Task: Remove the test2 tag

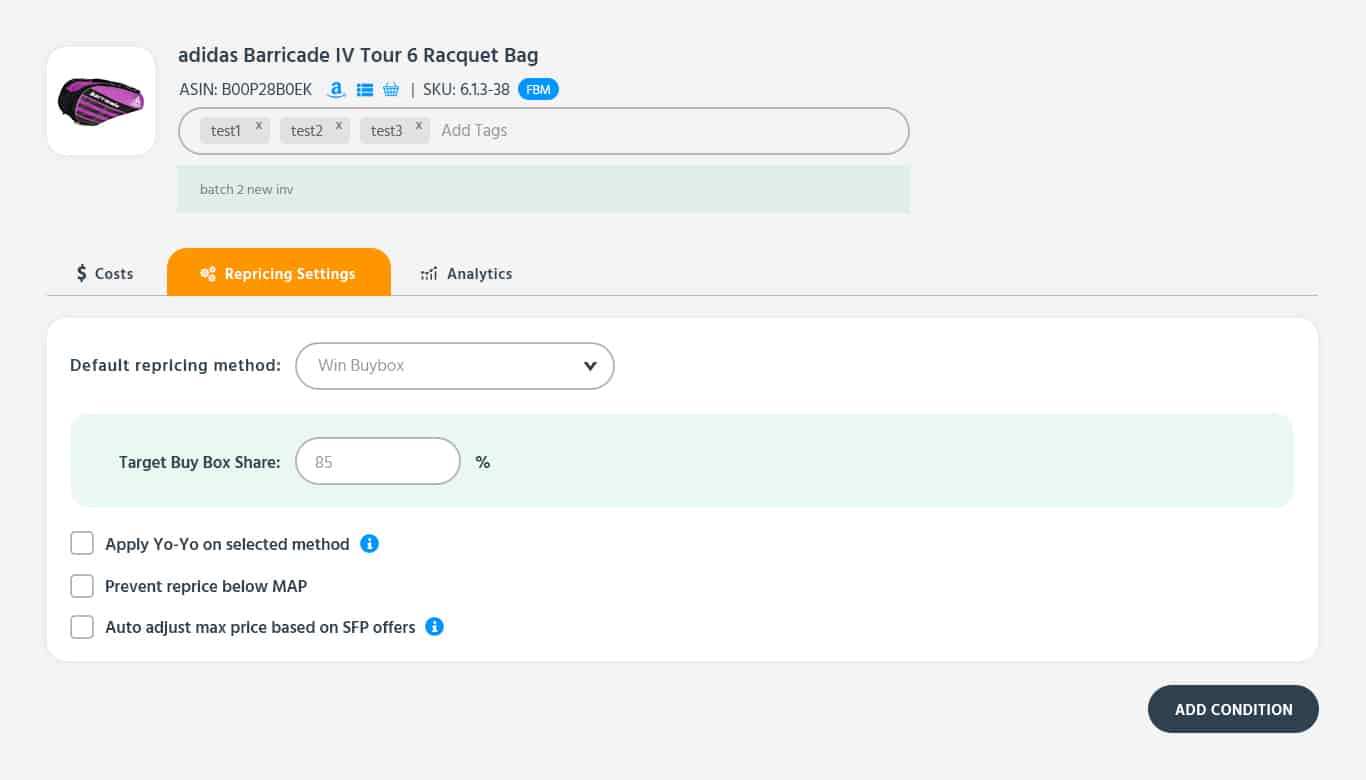Action: pos(338,126)
